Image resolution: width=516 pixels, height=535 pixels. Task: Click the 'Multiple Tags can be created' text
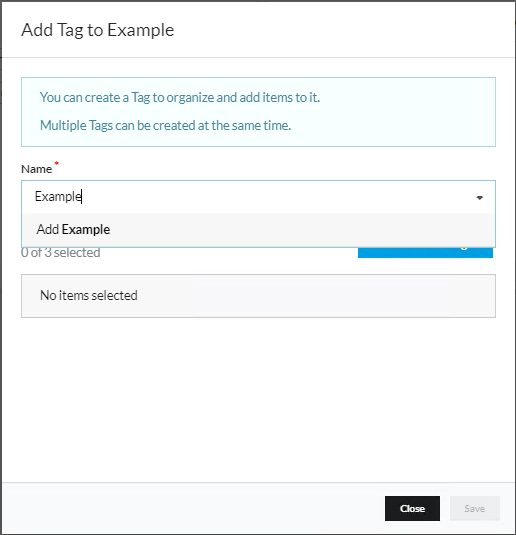click(166, 126)
